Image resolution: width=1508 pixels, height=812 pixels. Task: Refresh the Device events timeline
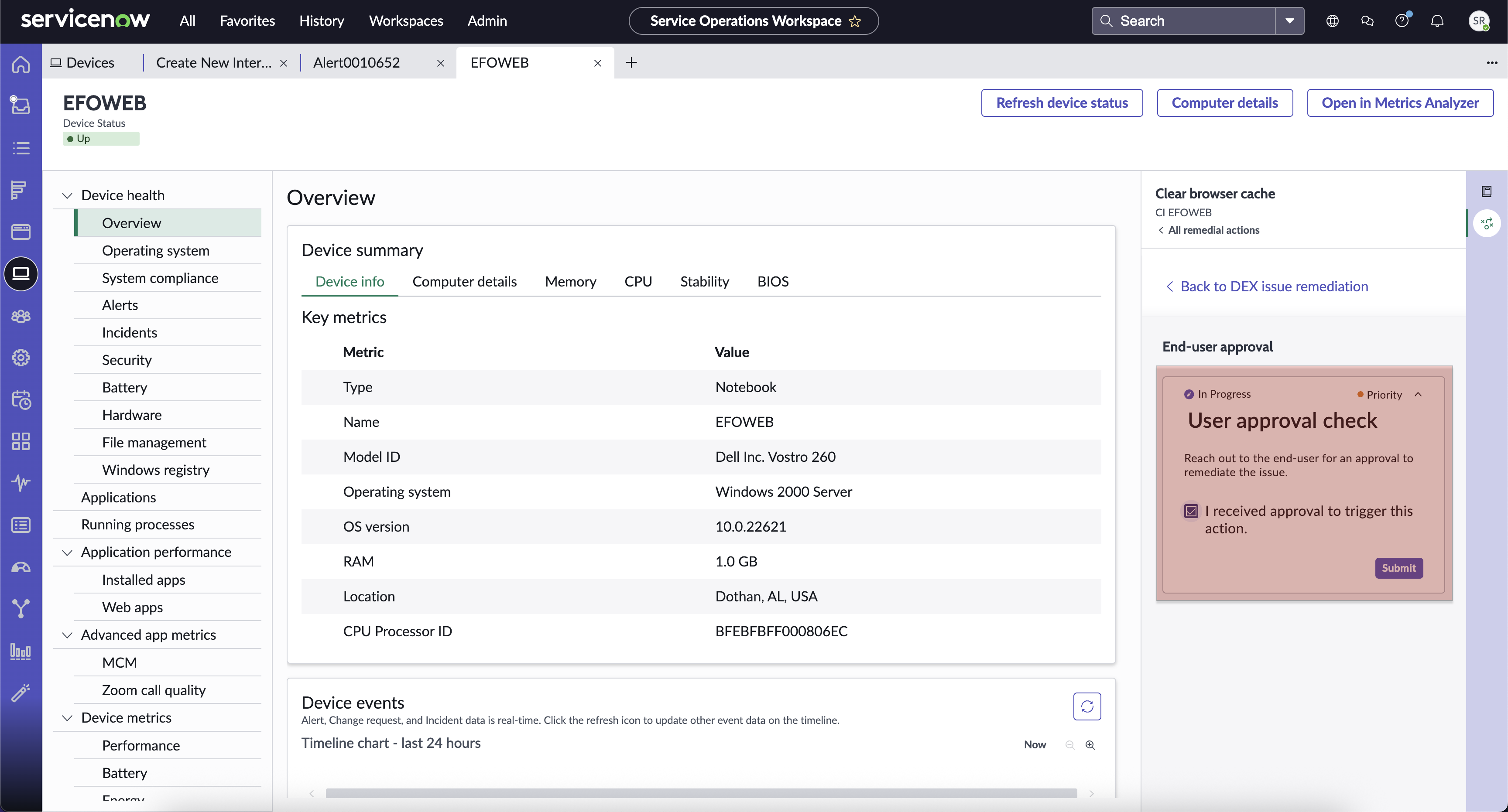click(x=1087, y=706)
